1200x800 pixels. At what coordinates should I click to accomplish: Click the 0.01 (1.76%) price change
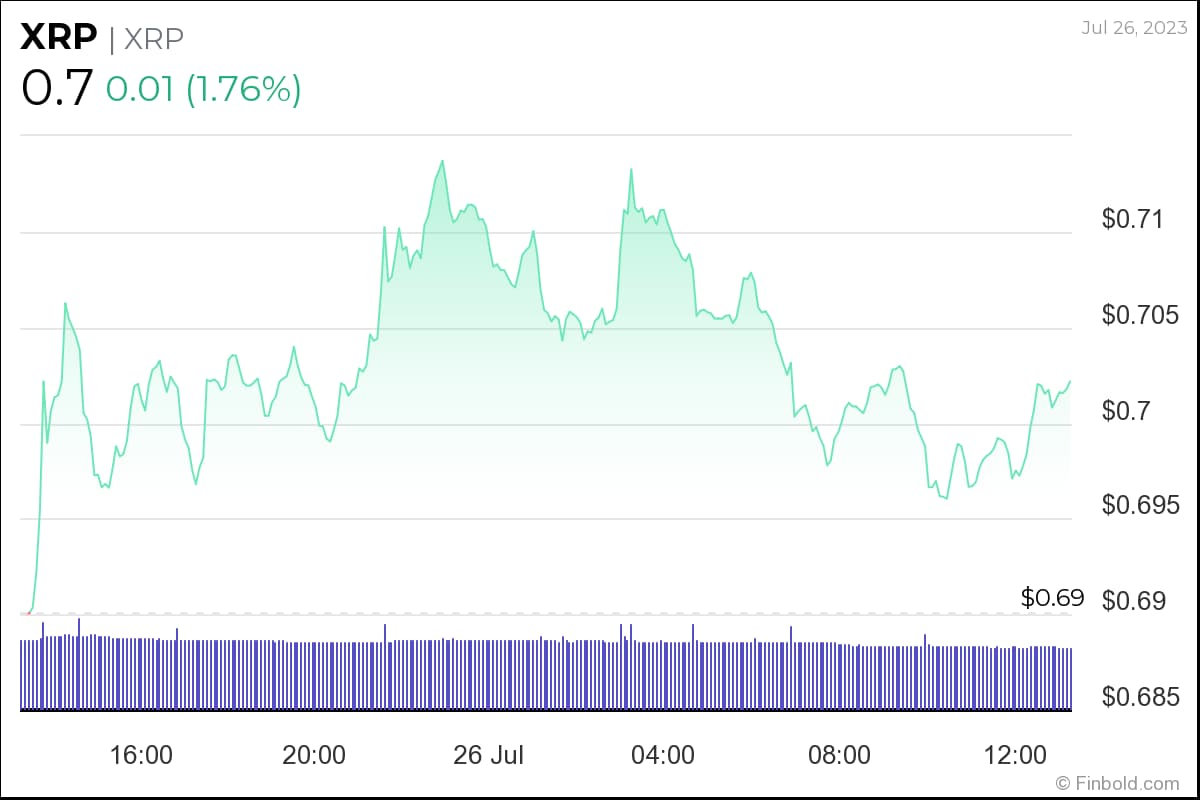pos(204,89)
